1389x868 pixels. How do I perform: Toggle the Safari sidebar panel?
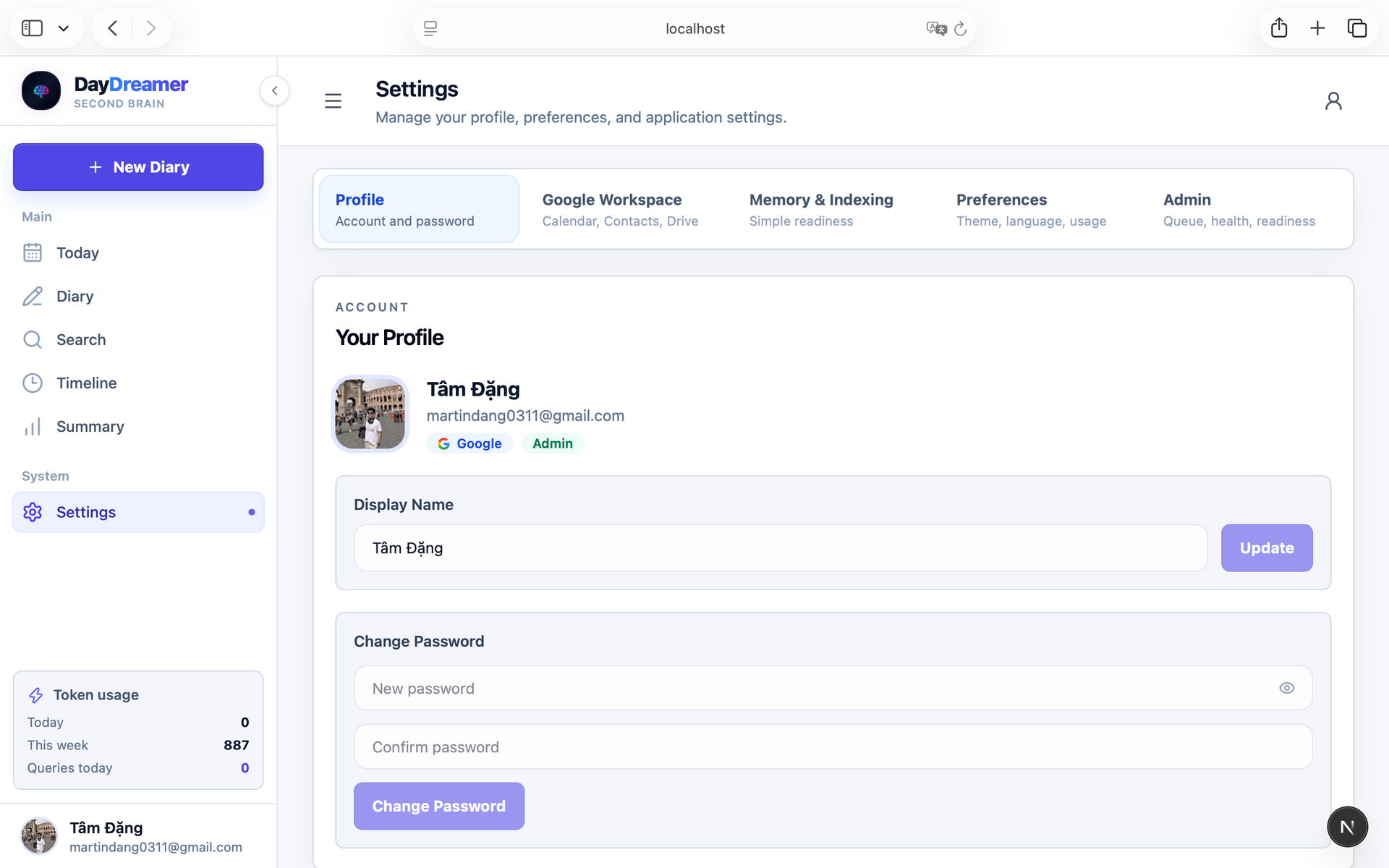coord(33,28)
